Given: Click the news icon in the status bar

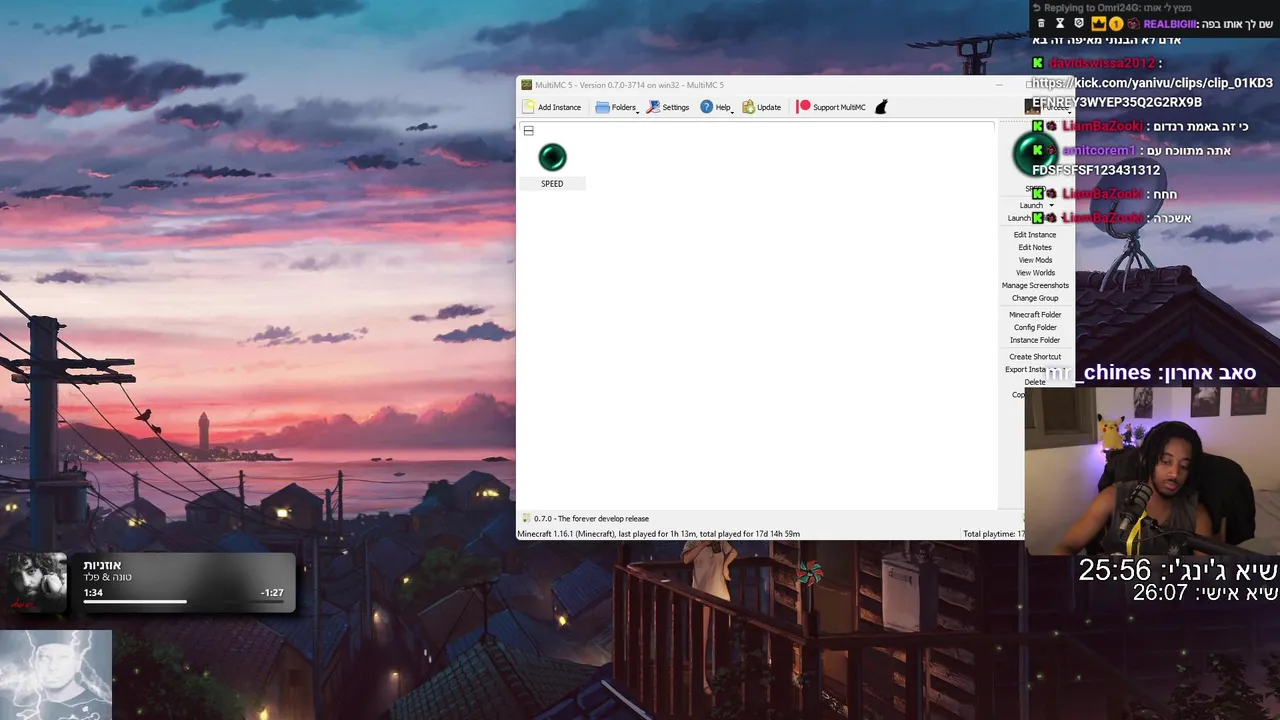Looking at the screenshot, I should (526, 518).
